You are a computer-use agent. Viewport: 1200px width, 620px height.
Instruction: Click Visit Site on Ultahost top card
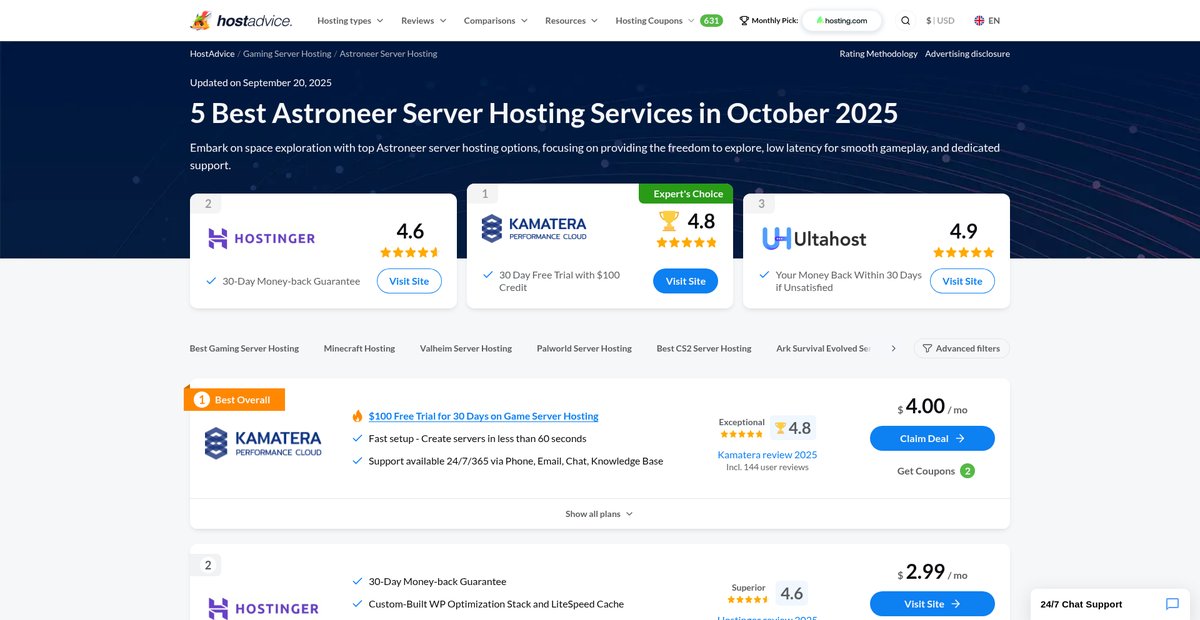[x=962, y=281]
